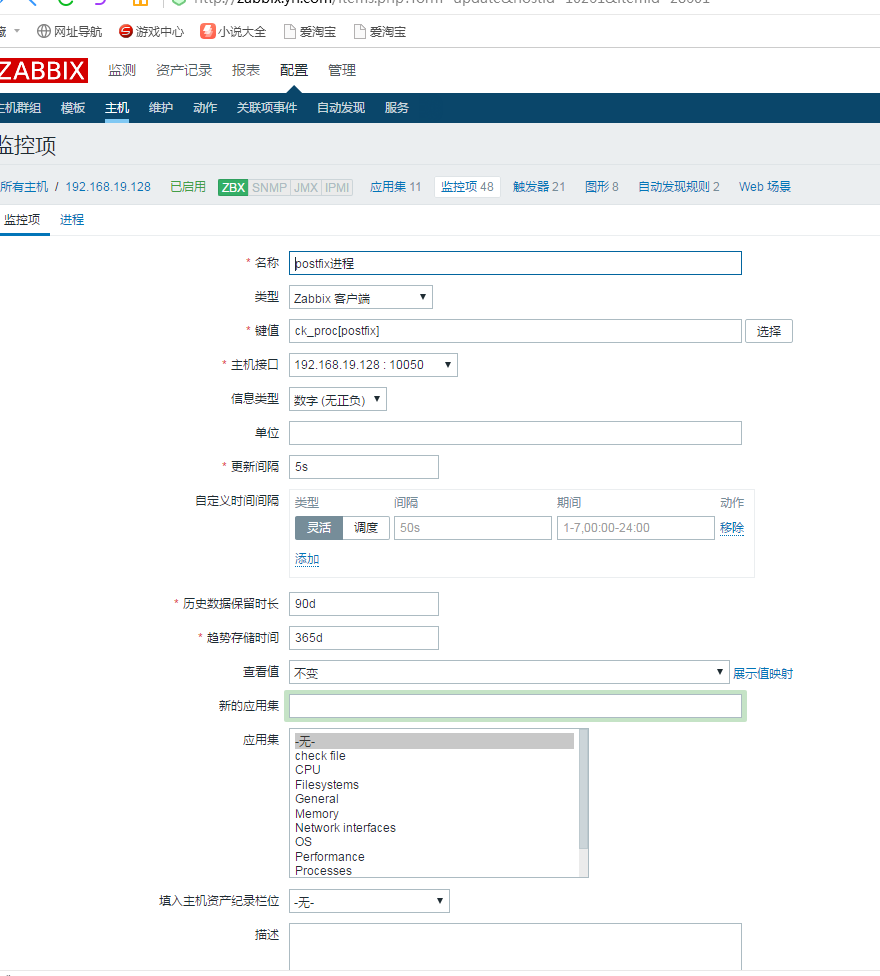
Task: Click the SNMP availability badge
Action: pyautogui.click(x=269, y=187)
